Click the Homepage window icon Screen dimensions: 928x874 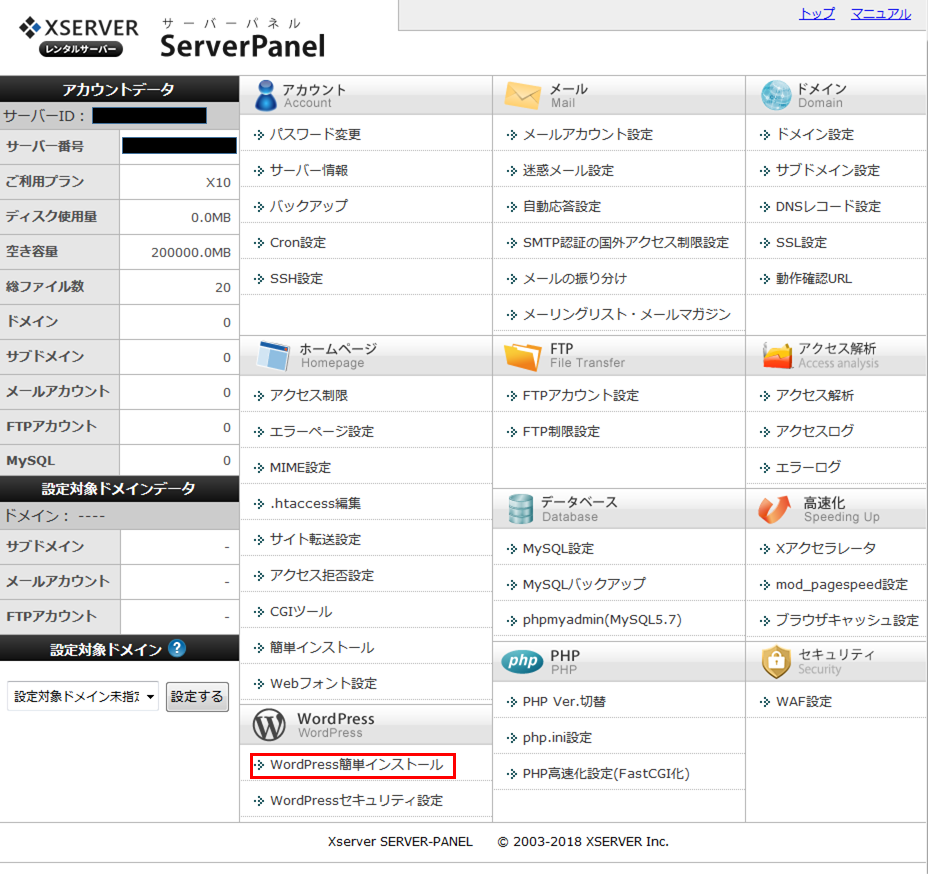[x=273, y=356]
